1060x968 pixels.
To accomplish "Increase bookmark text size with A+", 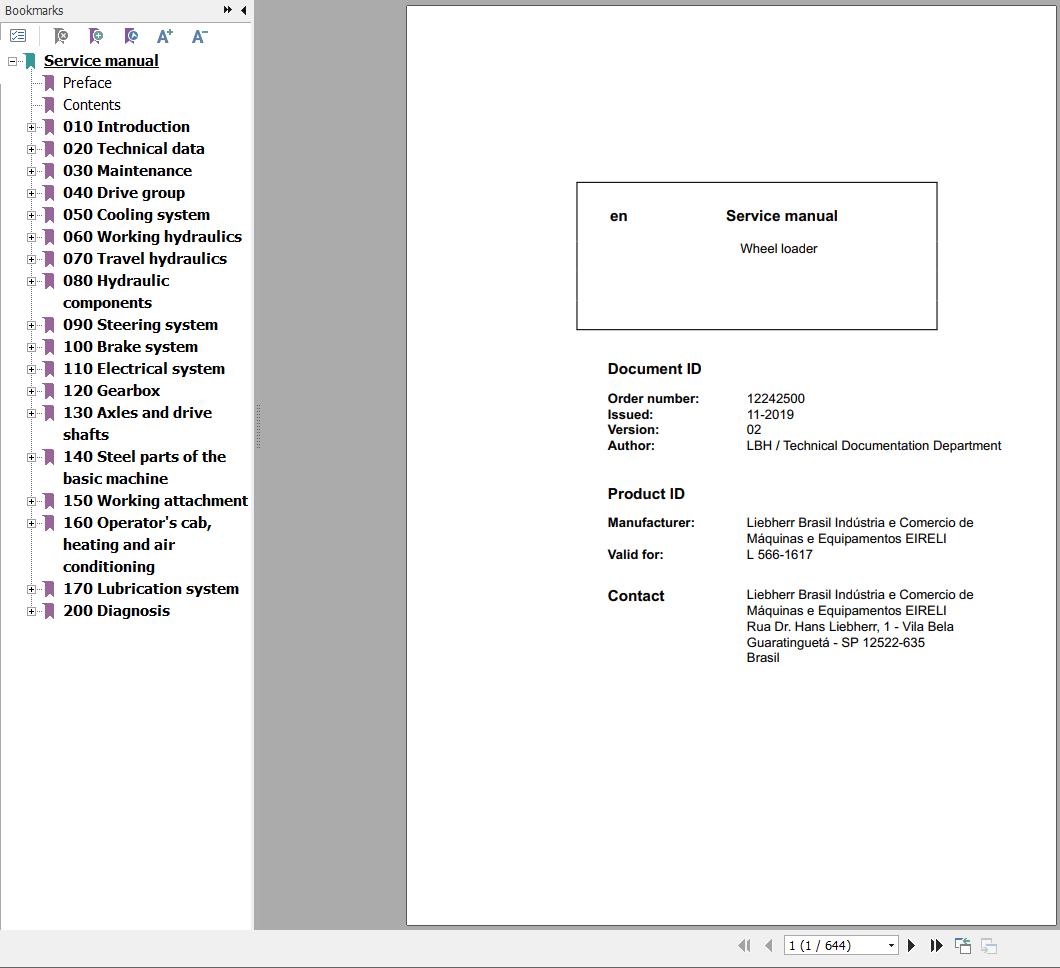I will 165,36.
